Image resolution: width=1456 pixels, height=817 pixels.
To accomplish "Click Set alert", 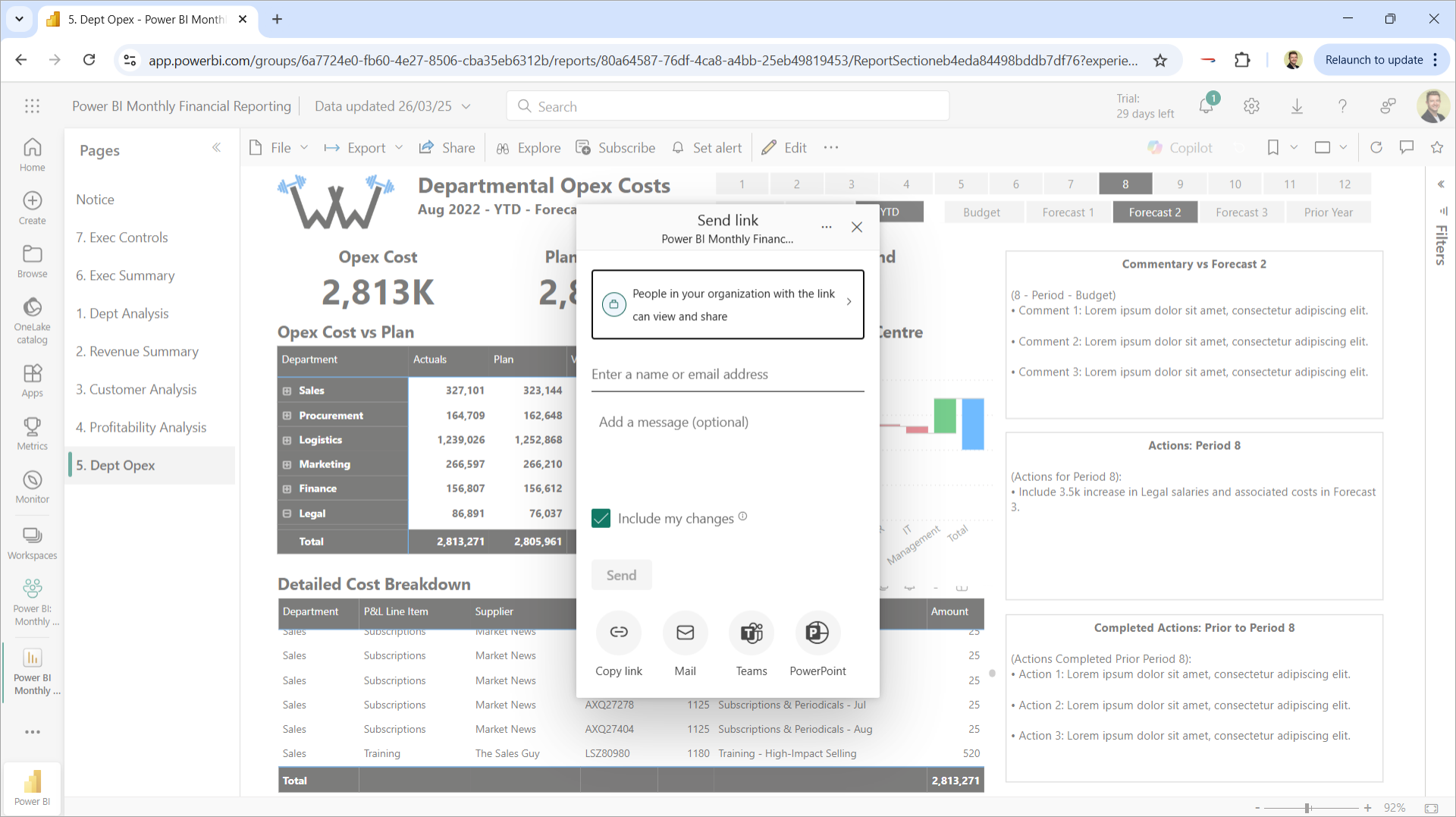I will click(x=707, y=148).
